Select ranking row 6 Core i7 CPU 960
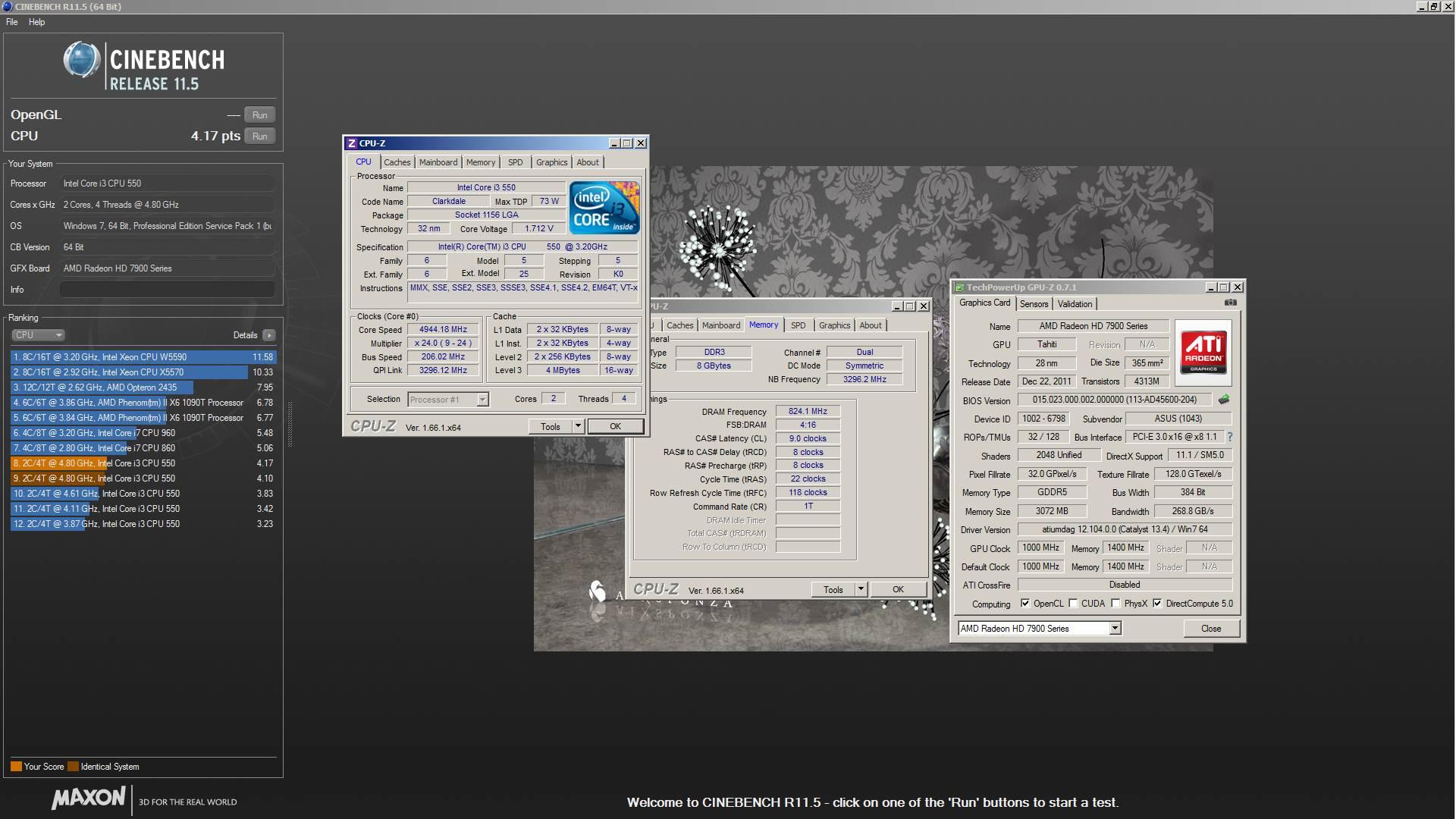 pyautogui.click(x=143, y=433)
